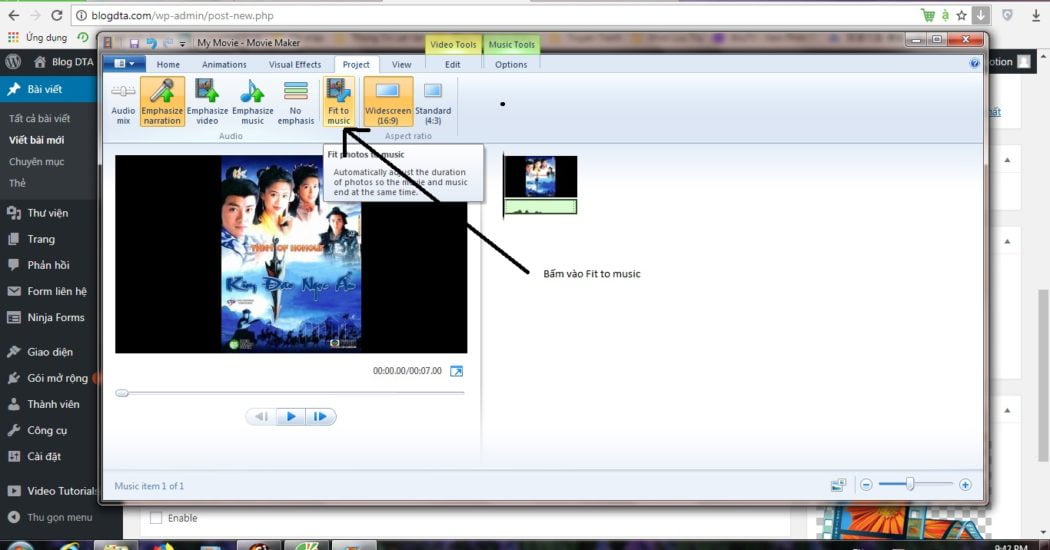Open Phản hồi comments menu
This screenshot has width=1050, height=550.
48,265
